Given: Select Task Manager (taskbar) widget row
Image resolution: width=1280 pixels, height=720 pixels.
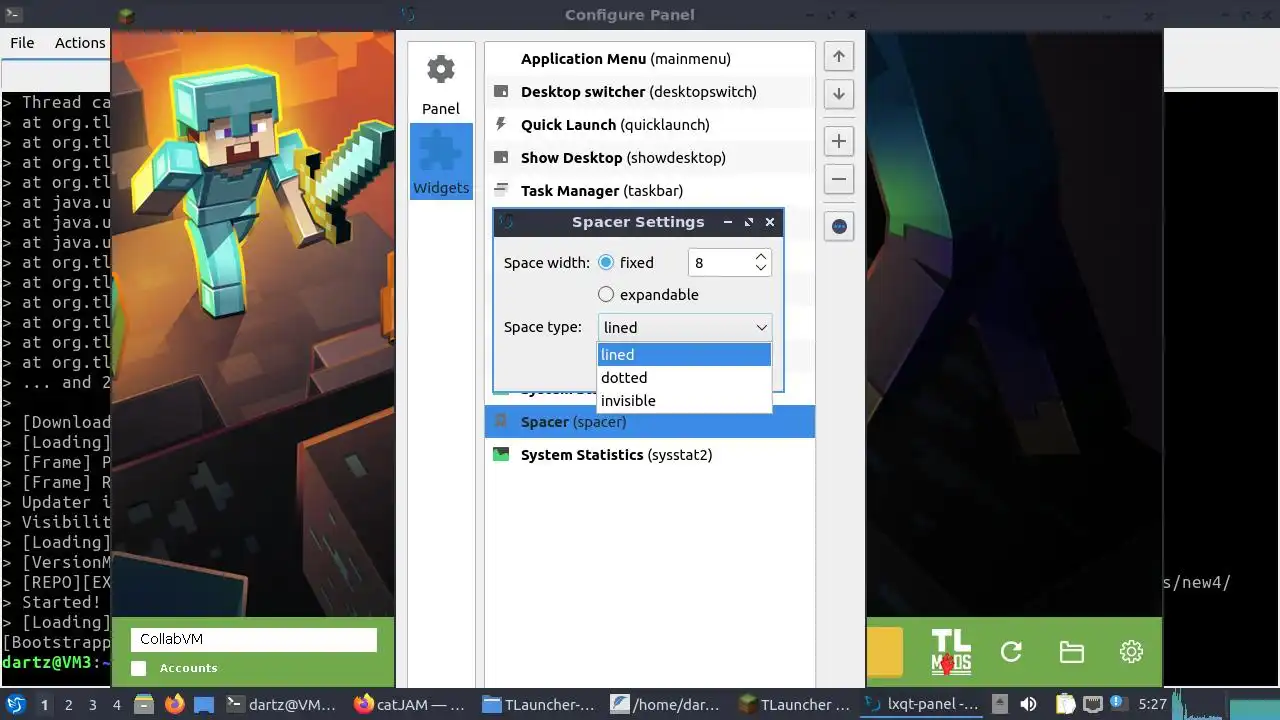Looking at the screenshot, I should point(650,191).
